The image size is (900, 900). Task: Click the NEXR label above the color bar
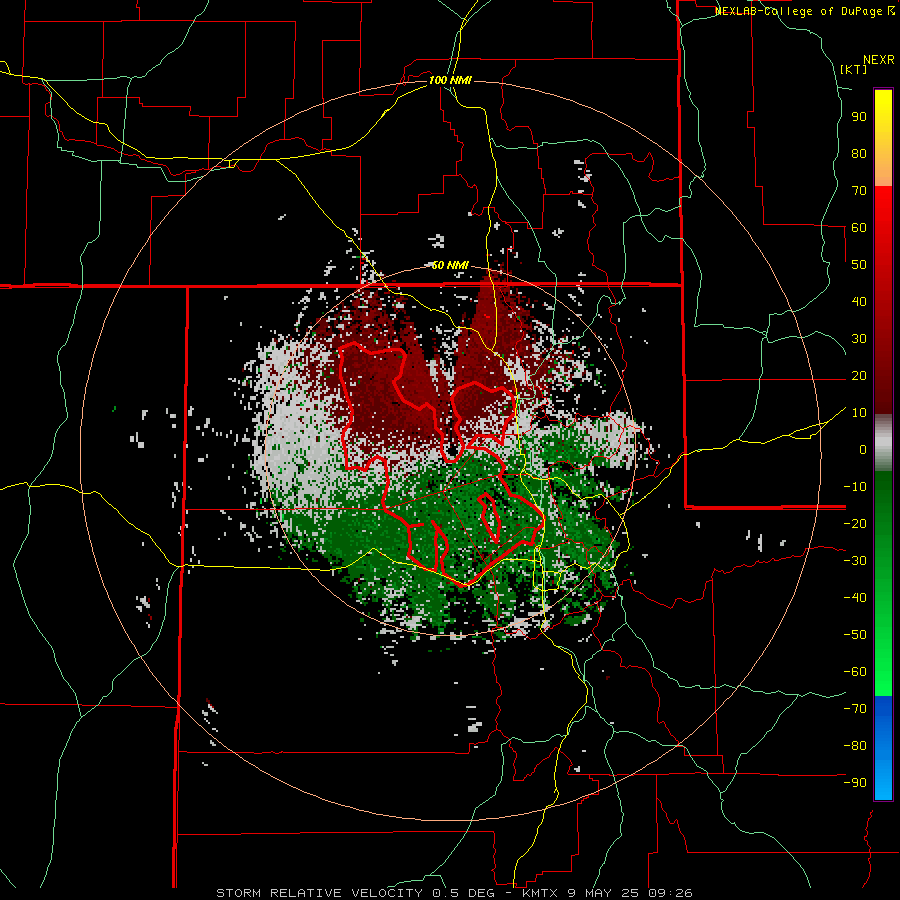(879, 60)
